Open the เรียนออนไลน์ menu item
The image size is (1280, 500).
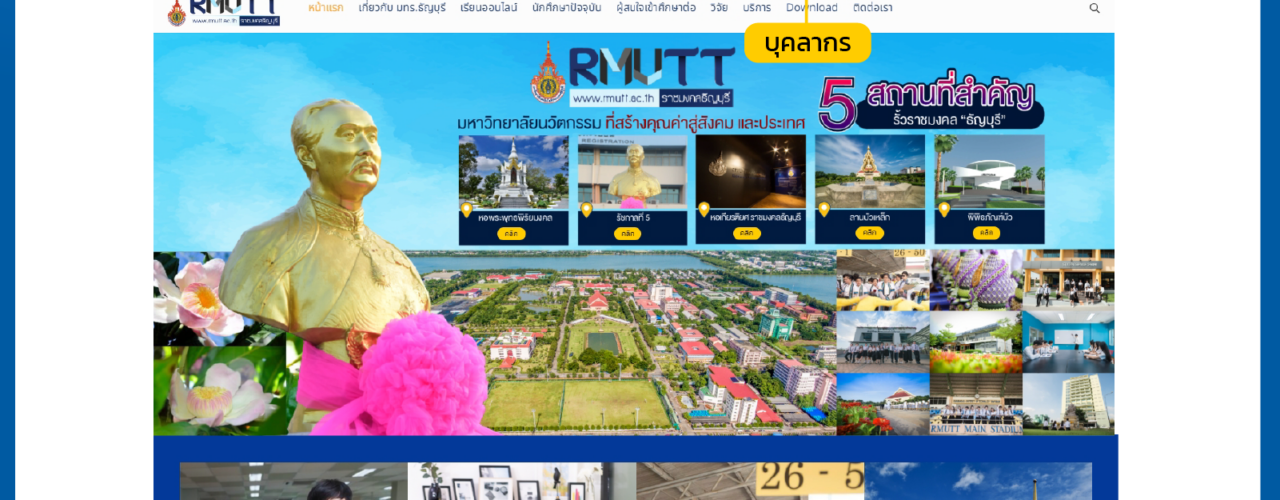[489, 8]
